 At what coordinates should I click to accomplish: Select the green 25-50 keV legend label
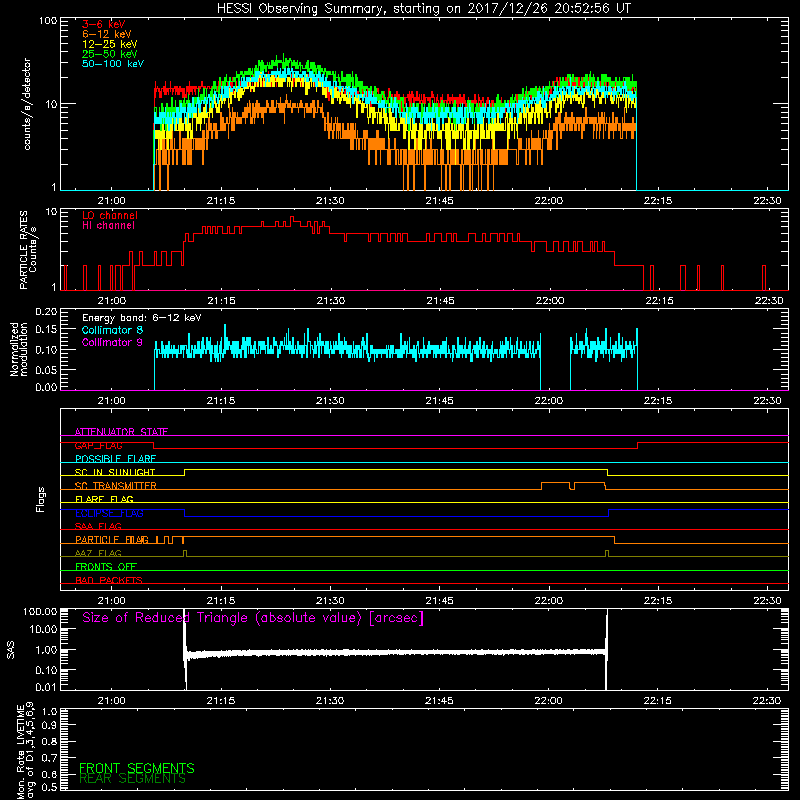[x=109, y=54]
